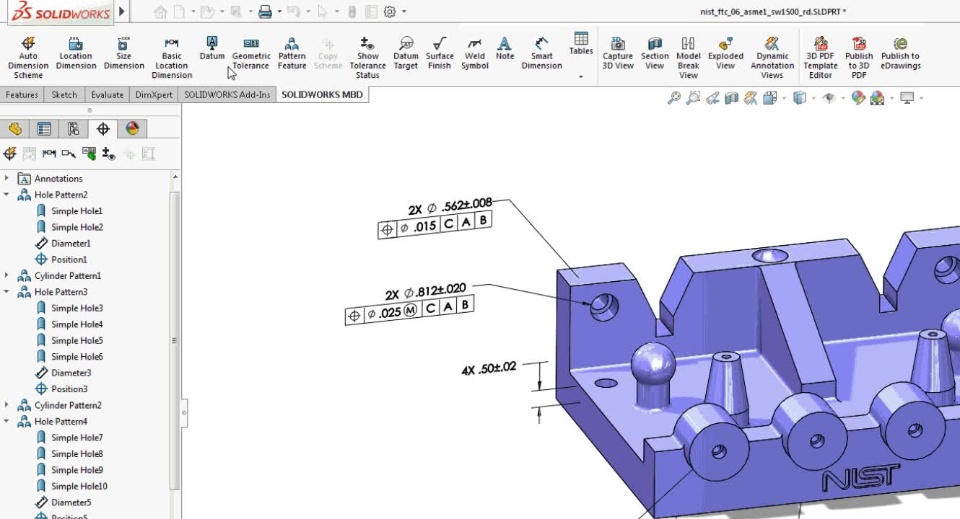Expand Options gear dropdown arrow
This screenshot has width=960, height=519.
[404, 12]
